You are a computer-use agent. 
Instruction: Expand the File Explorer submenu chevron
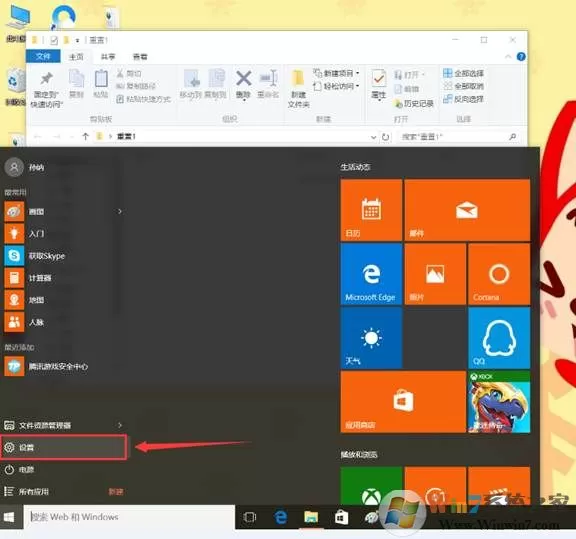pyautogui.click(x=120, y=425)
